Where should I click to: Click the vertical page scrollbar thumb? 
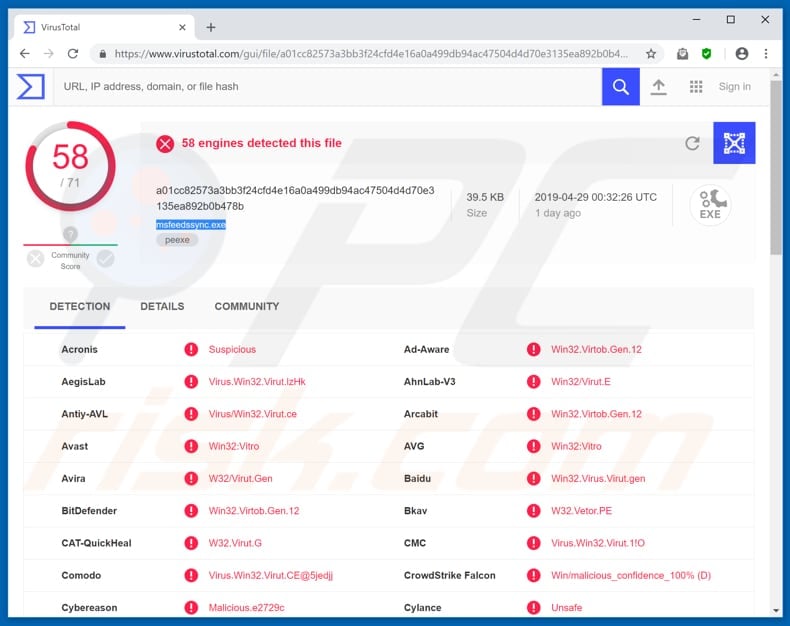pos(776,169)
